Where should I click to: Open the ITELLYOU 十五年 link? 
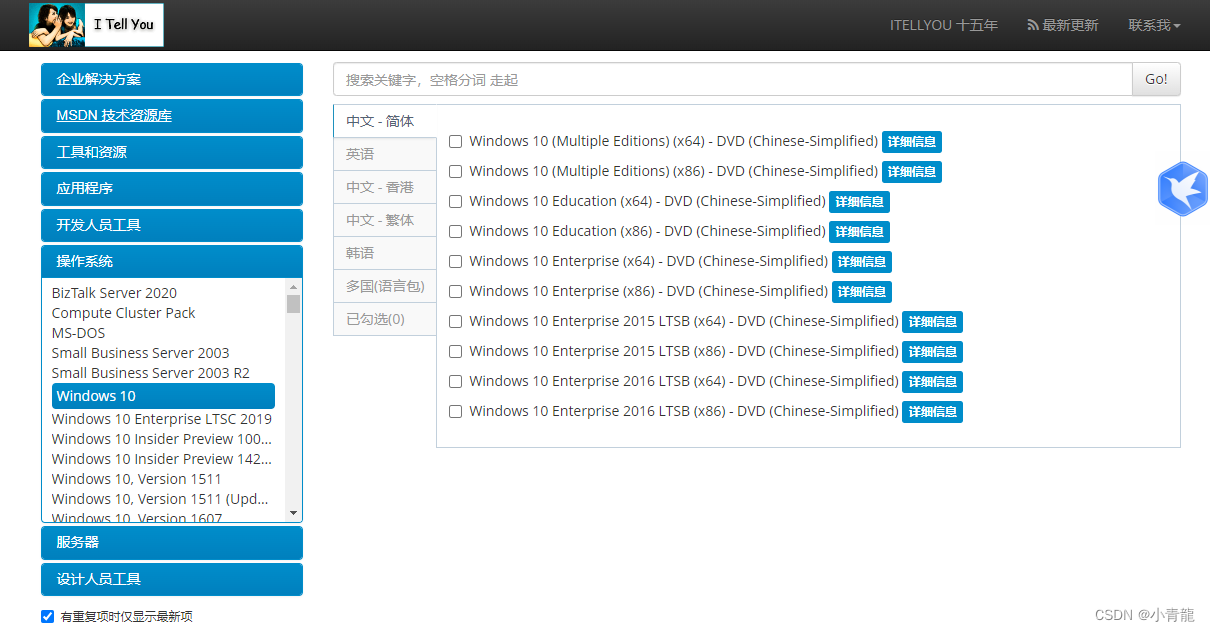944,25
